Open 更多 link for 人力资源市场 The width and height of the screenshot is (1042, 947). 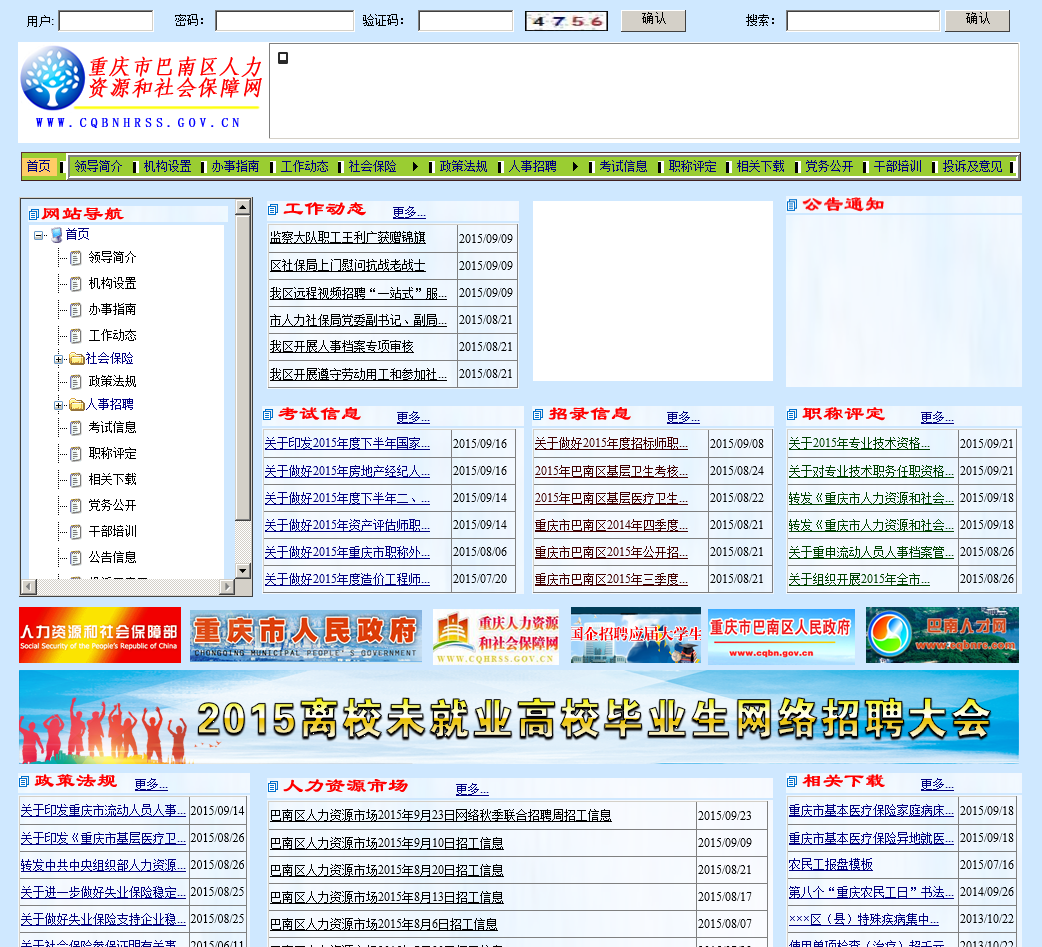click(472, 789)
